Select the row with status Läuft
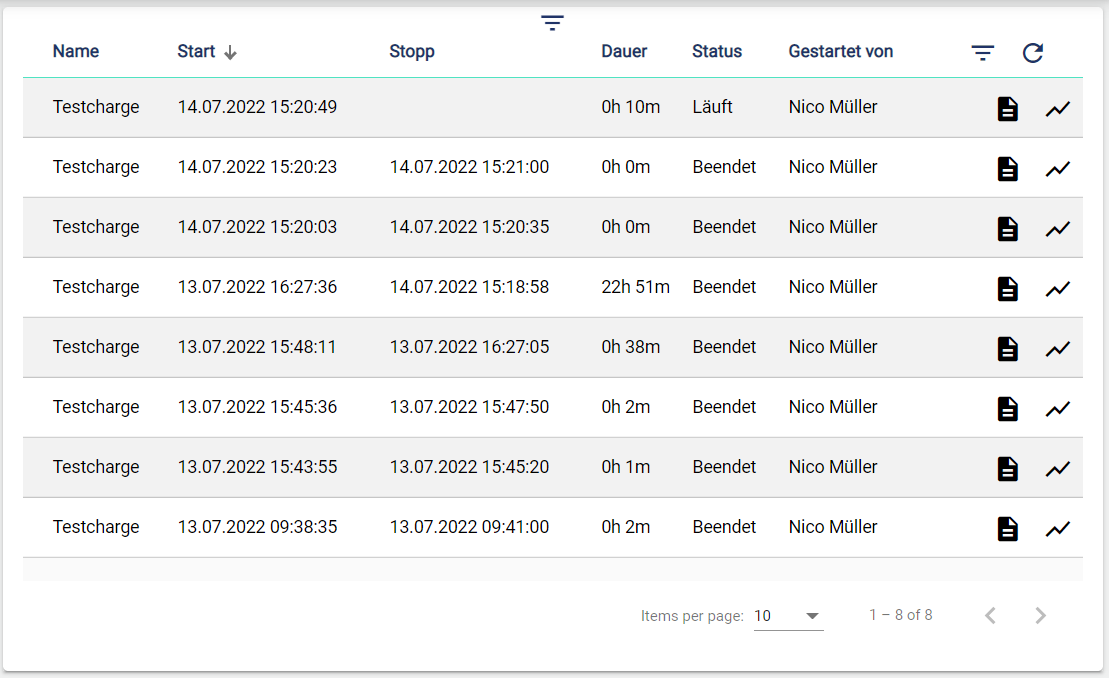 tap(500, 107)
